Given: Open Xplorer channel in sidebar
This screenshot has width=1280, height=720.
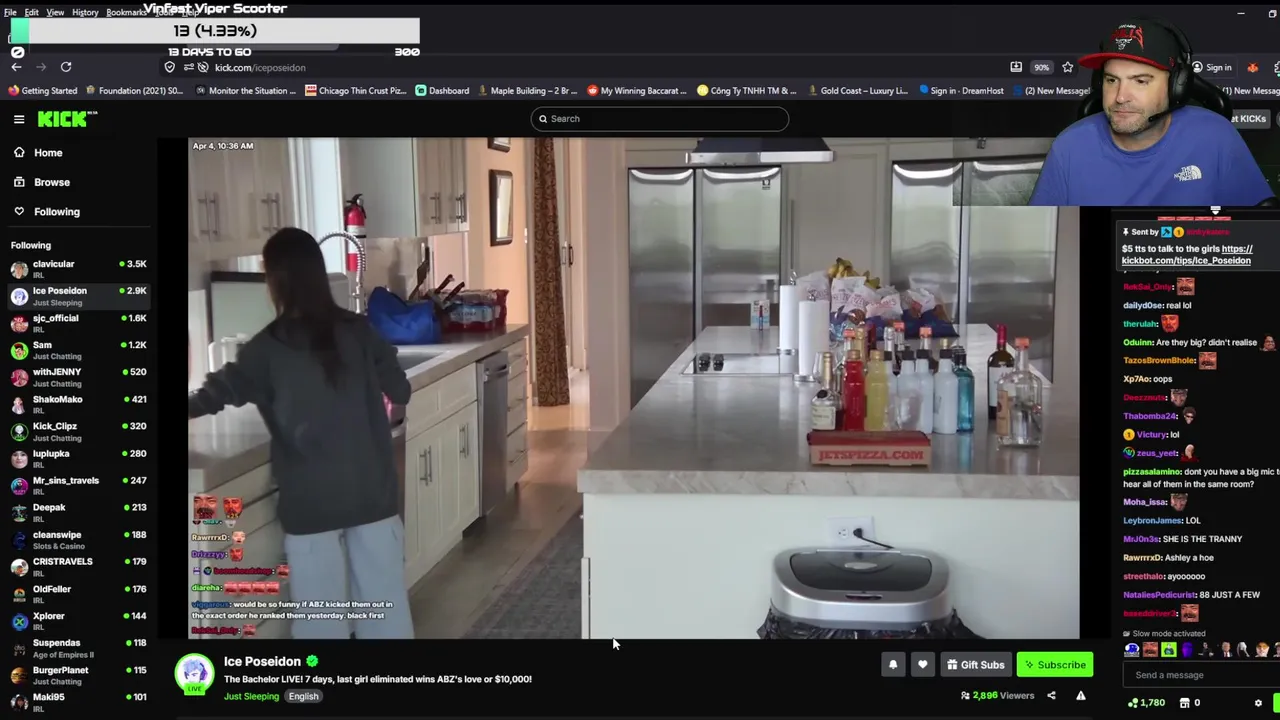Looking at the screenshot, I should [x=78, y=620].
